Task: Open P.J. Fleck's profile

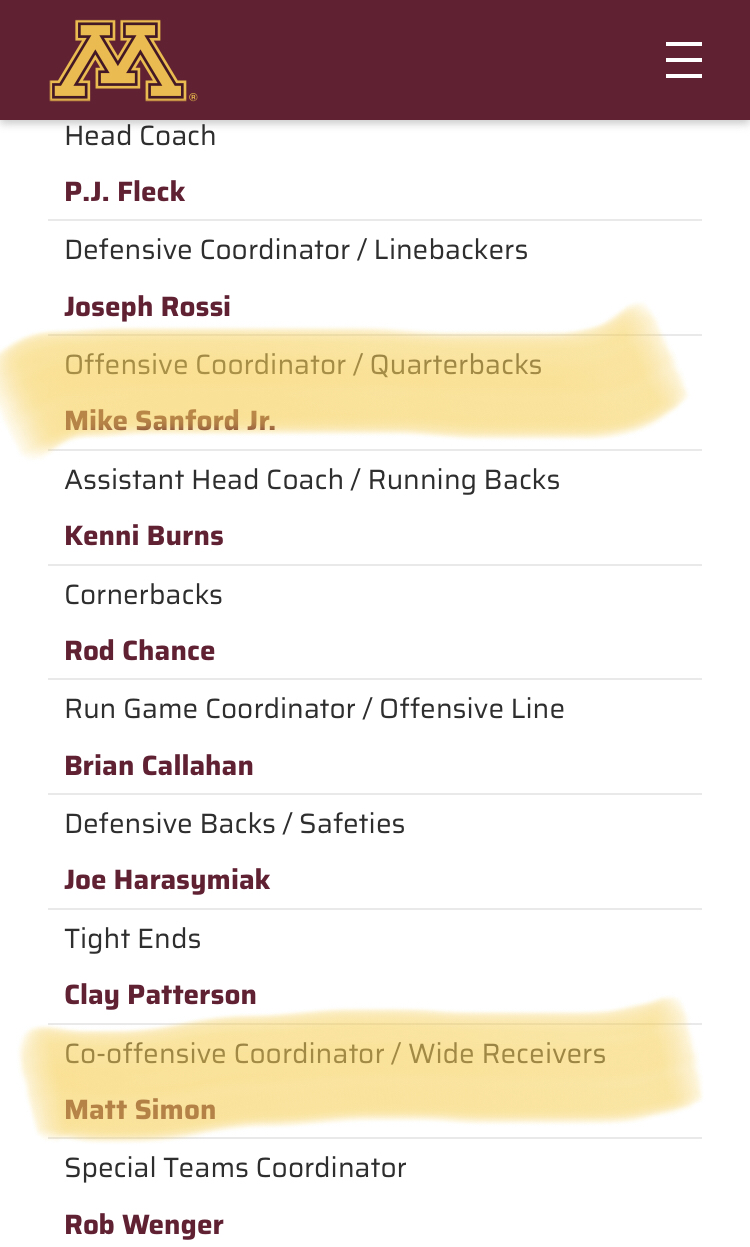Action: tap(125, 192)
